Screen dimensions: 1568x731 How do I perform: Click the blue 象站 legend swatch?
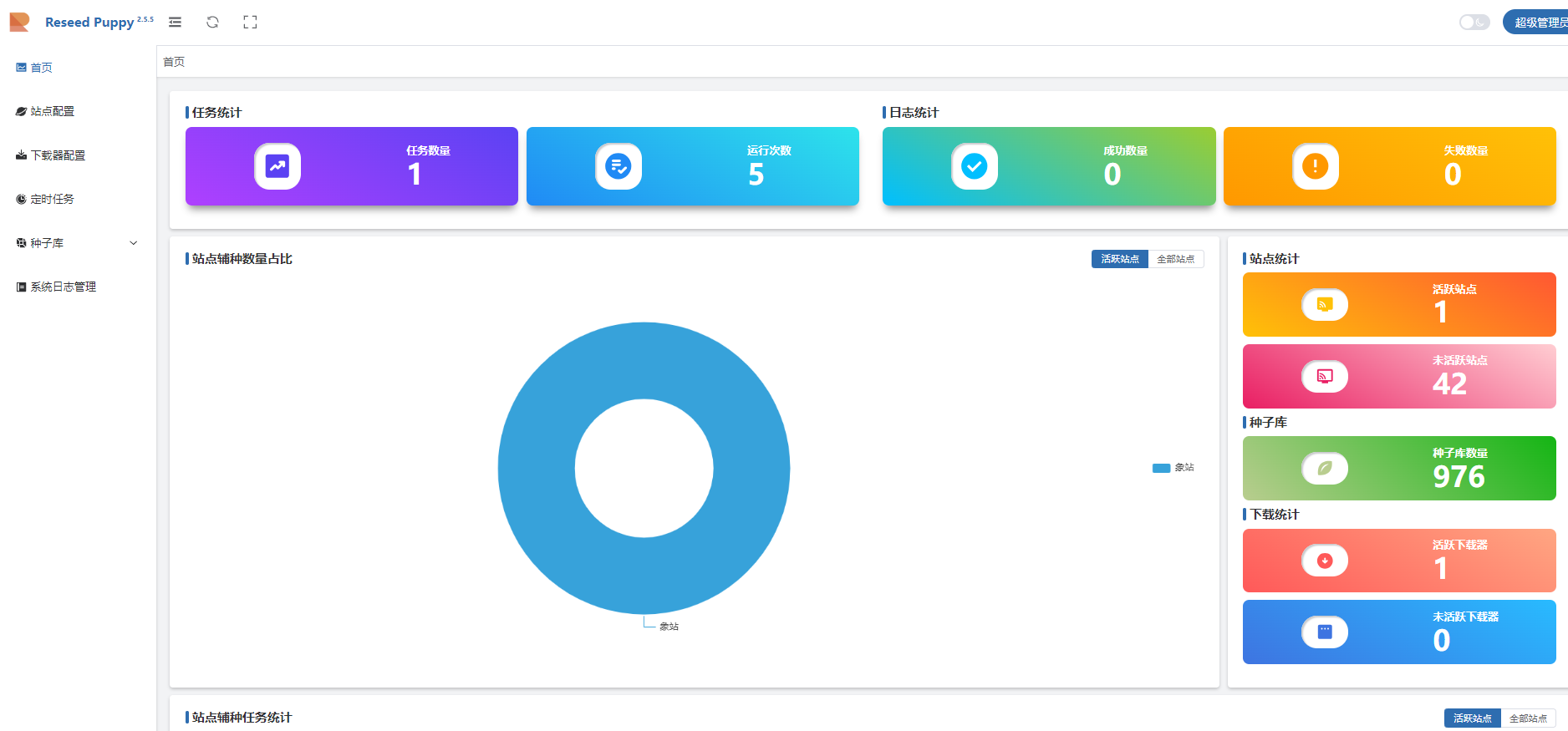click(x=1161, y=468)
